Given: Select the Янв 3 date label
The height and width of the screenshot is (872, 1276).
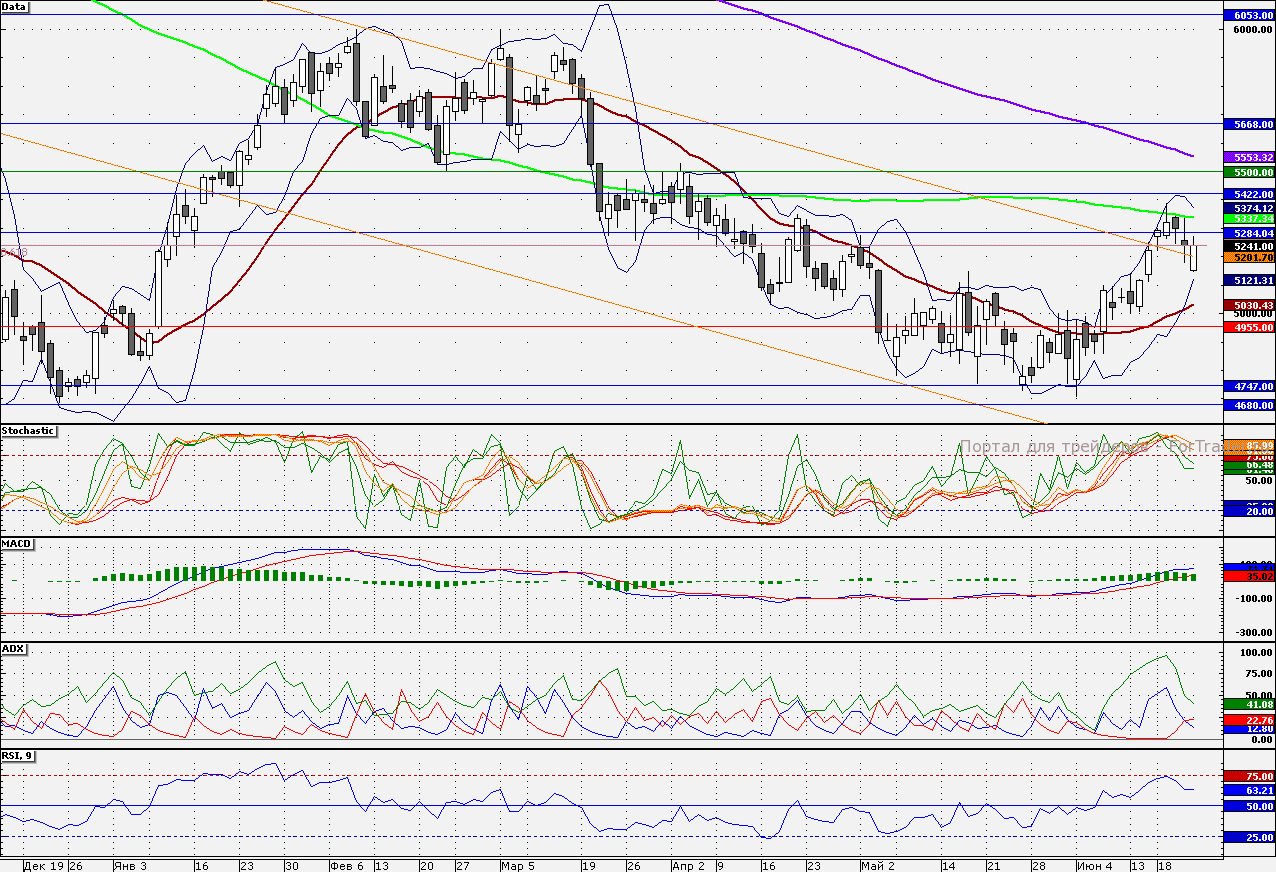Looking at the screenshot, I should pos(131,866).
